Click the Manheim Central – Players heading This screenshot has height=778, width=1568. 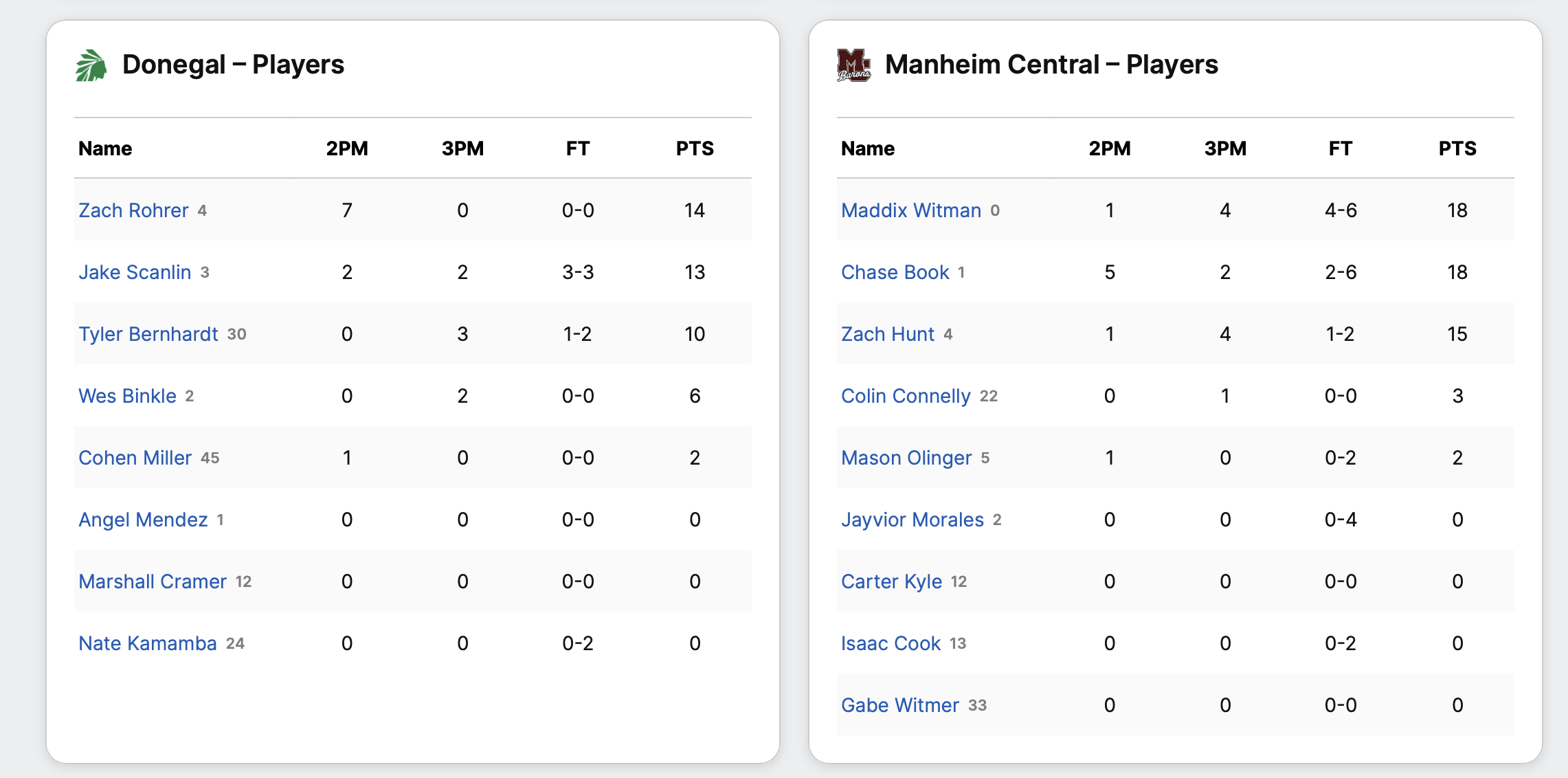(1051, 65)
